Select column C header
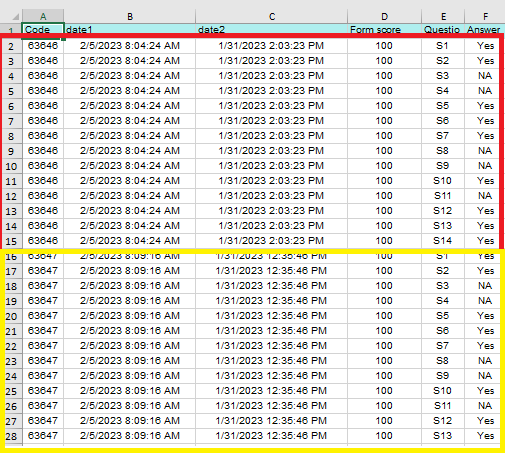Screen dimensions: 514x456 (x=272, y=16)
